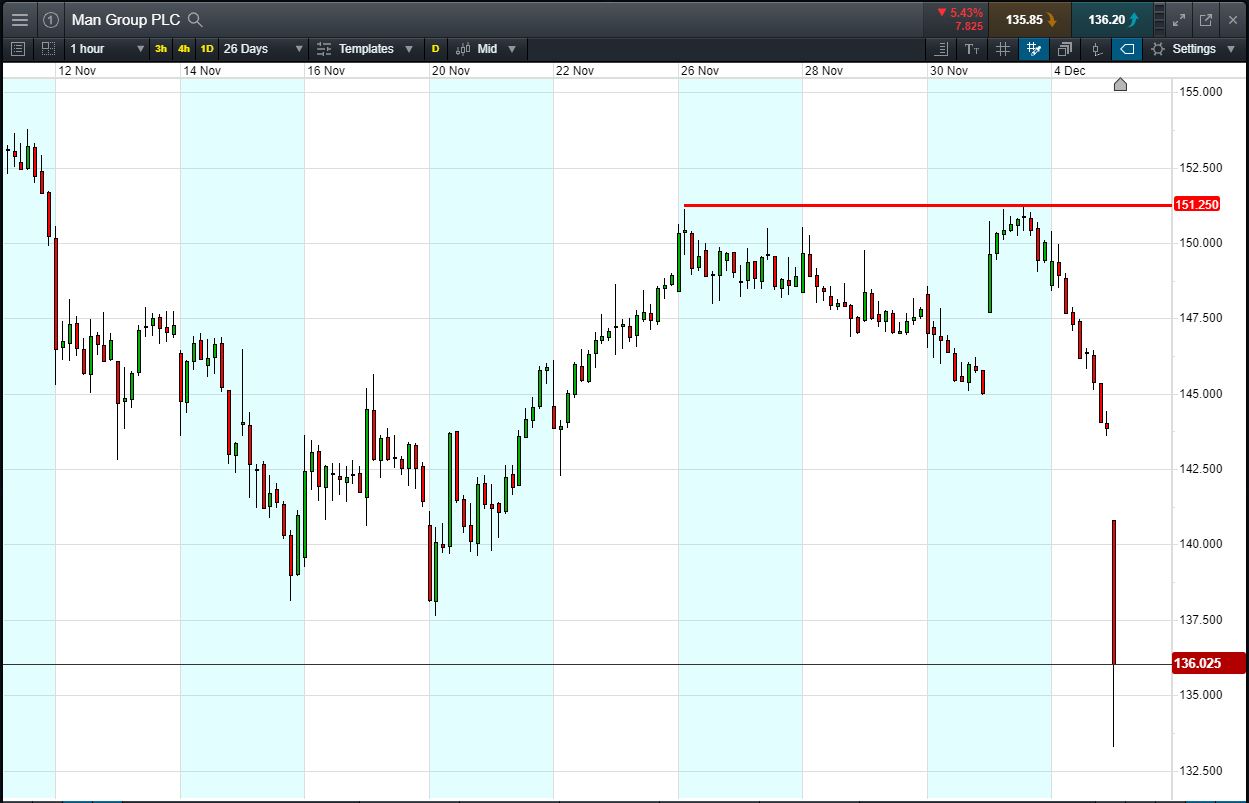Screen dimensions: 1249x803
Task: Select the 4h interval shortcut
Action: tap(184, 48)
